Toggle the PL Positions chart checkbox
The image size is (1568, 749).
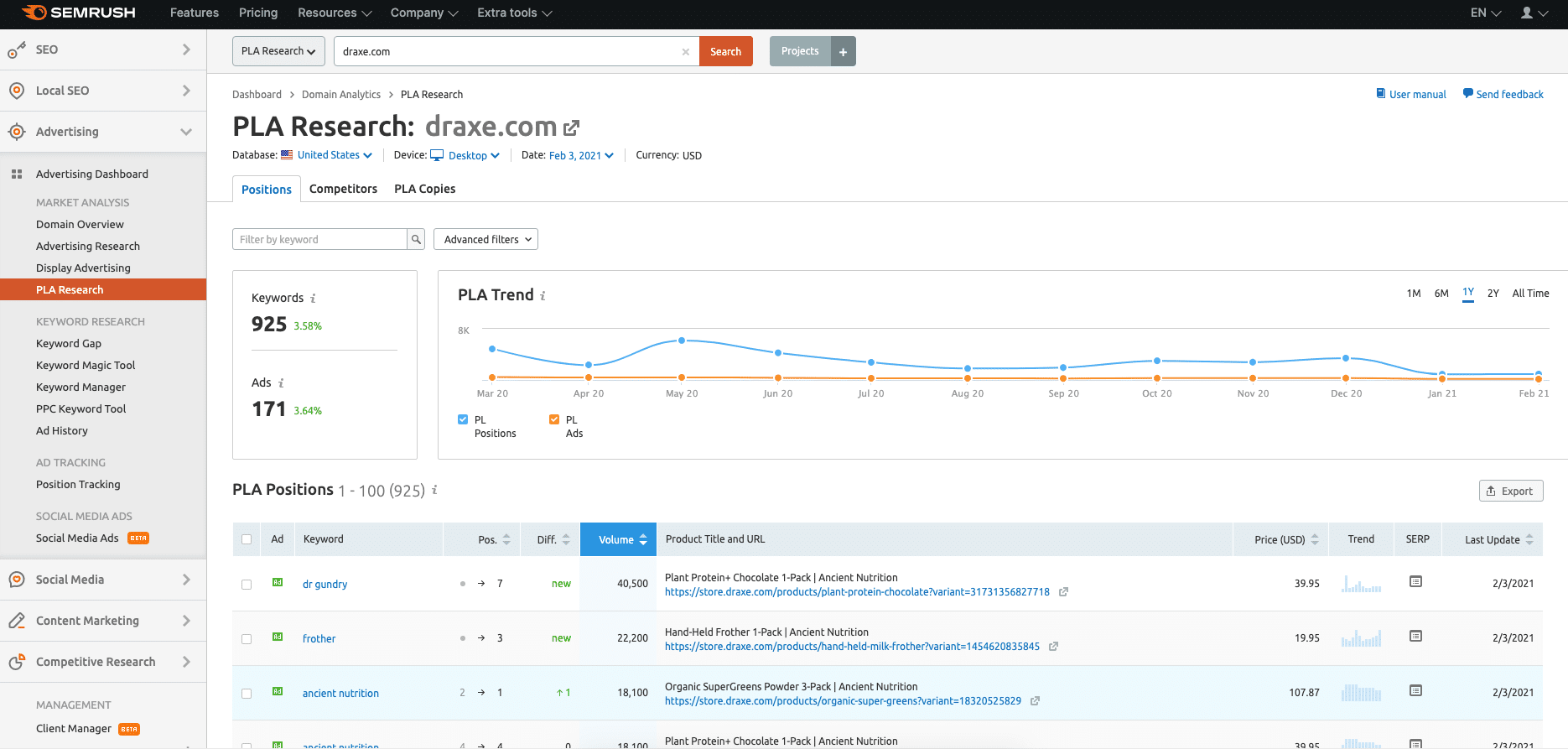coord(463,419)
